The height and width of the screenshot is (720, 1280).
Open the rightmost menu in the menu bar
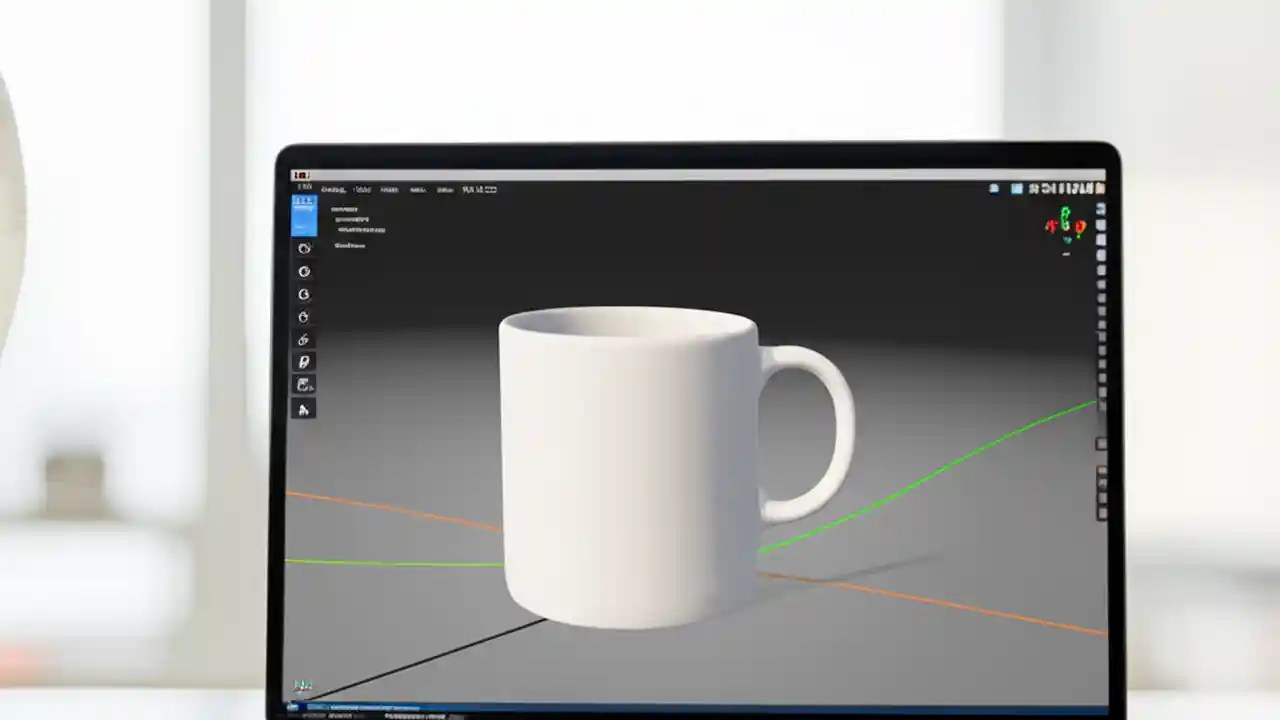pyautogui.click(x=478, y=189)
